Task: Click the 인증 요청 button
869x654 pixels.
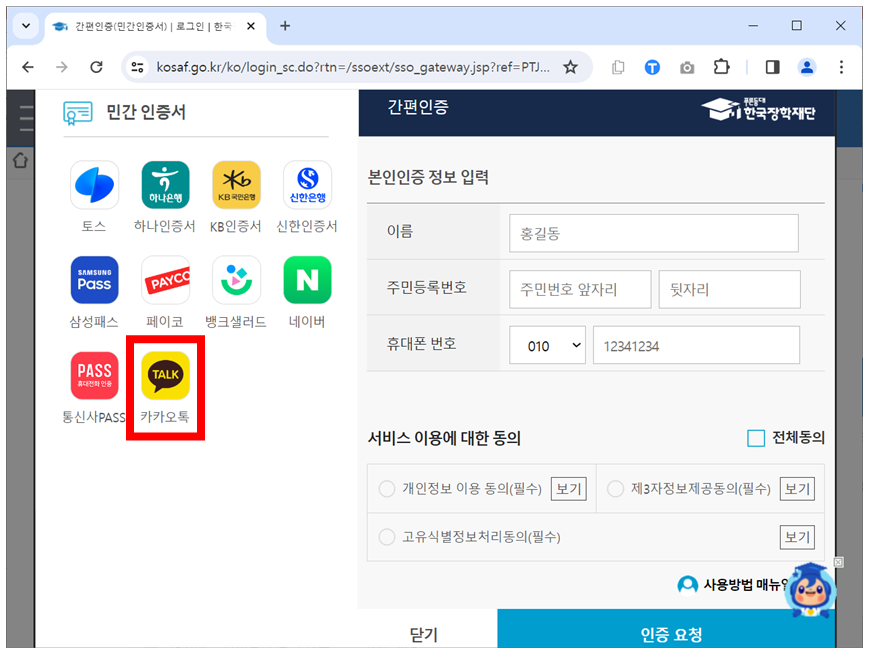Action: point(666,629)
